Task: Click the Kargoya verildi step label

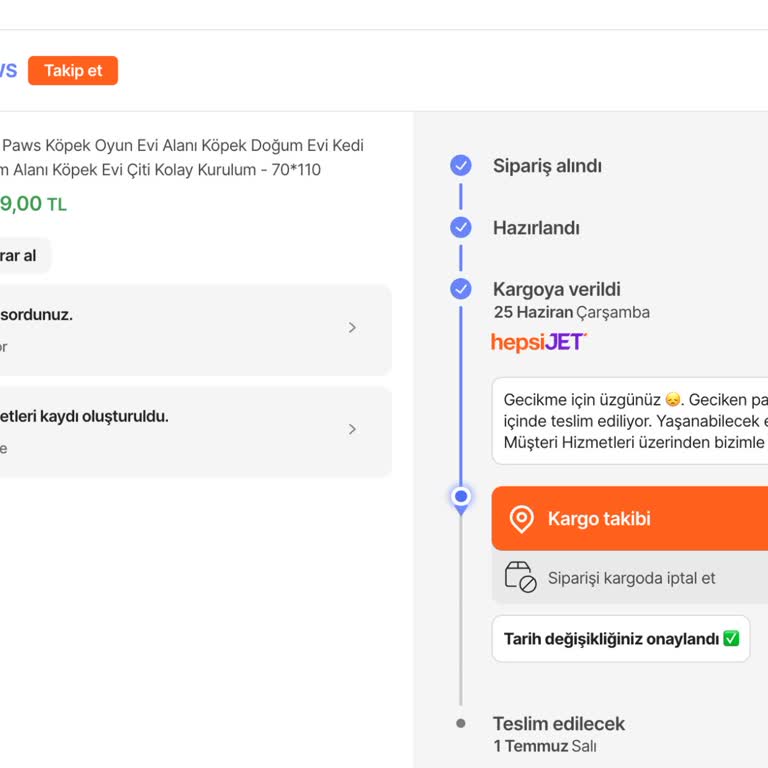Action: (x=556, y=289)
